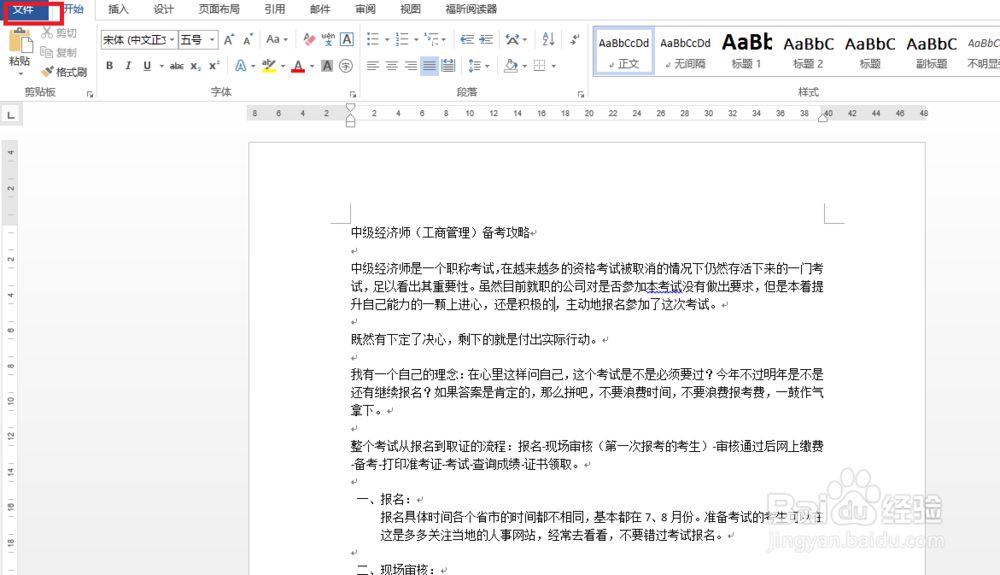
Task: Apply the 副标题 (Subtitle) style
Action: (931, 51)
